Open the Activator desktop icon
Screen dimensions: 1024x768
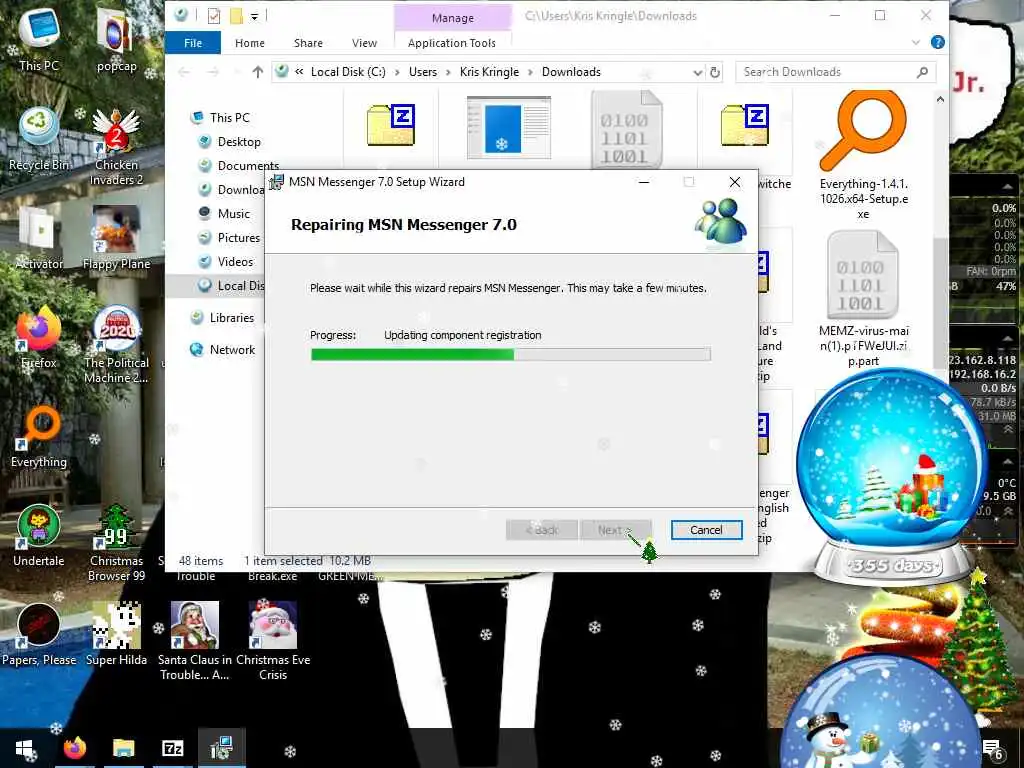pyautogui.click(x=39, y=238)
